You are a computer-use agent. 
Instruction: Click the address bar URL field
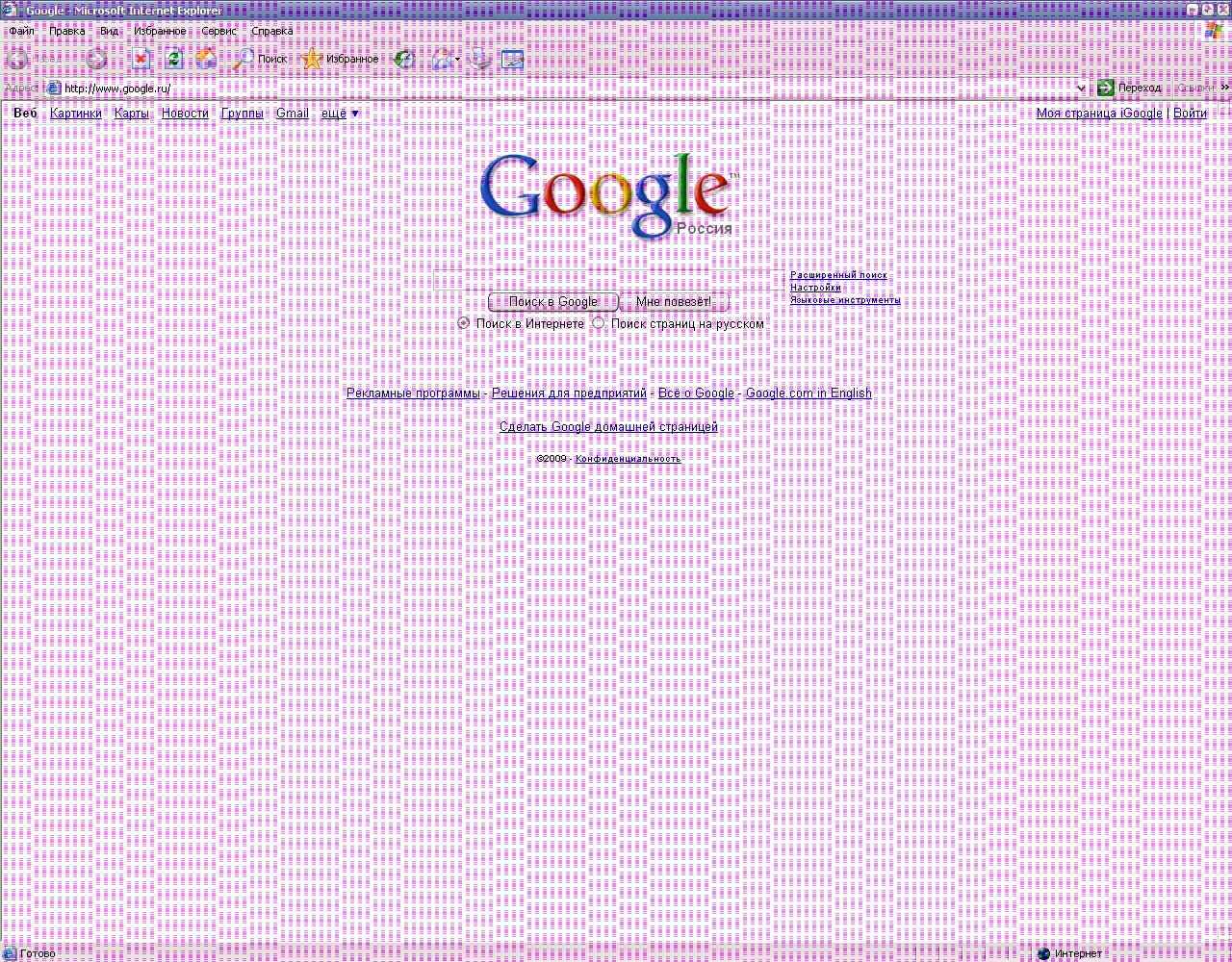pyautogui.click(x=568, y=89)
